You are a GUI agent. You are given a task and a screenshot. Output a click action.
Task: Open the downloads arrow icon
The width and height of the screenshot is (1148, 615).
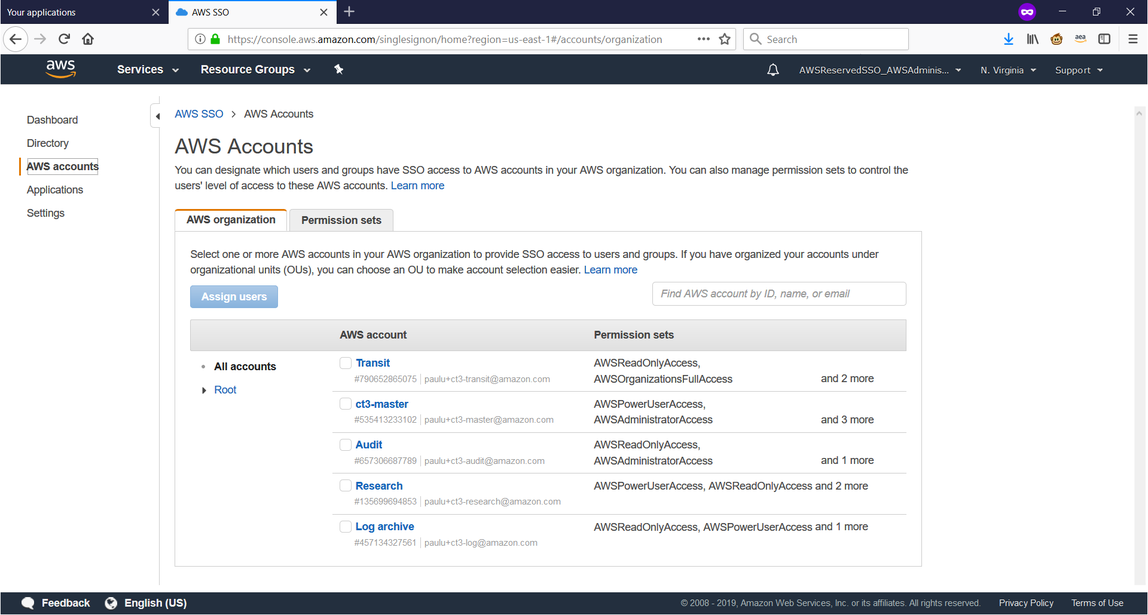tap(1008, 40)
